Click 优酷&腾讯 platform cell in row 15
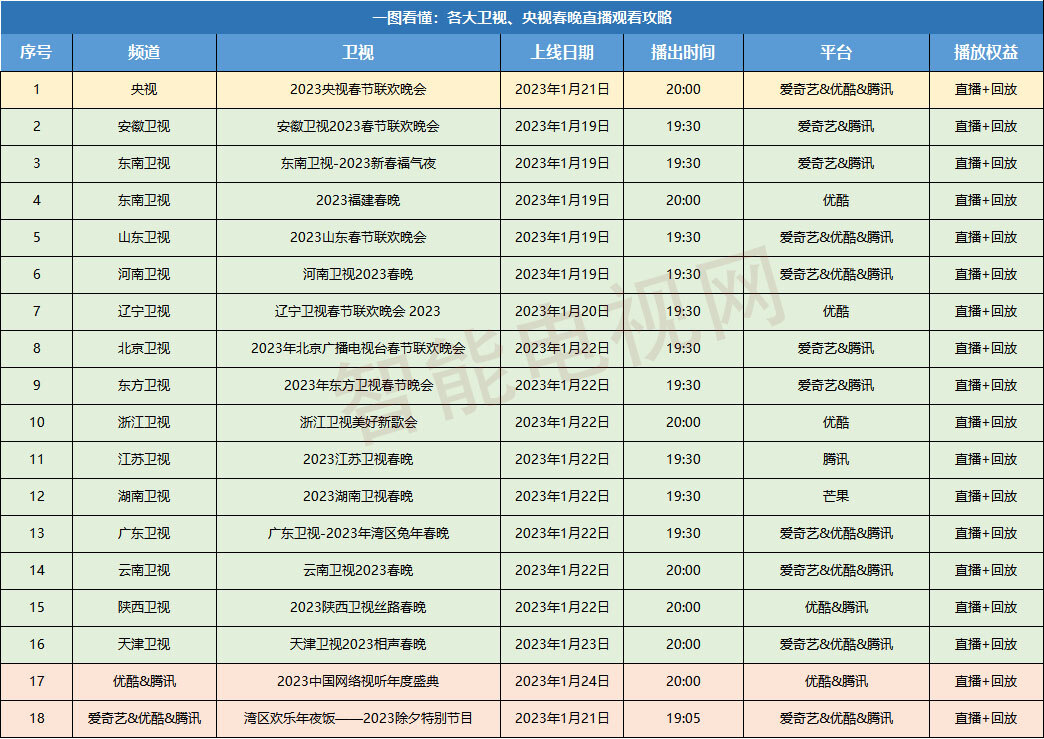The height and width of the screenshot is (739, 1044). point(836,607)
